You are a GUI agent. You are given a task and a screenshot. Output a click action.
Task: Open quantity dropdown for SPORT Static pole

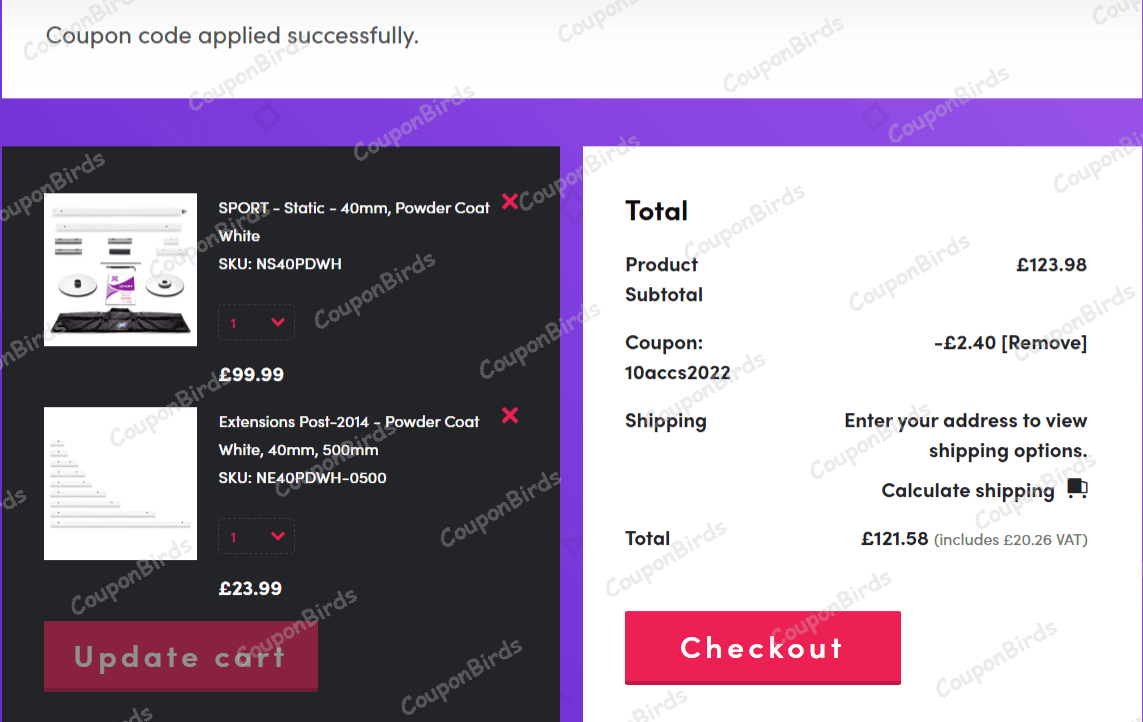coord(257,322)
